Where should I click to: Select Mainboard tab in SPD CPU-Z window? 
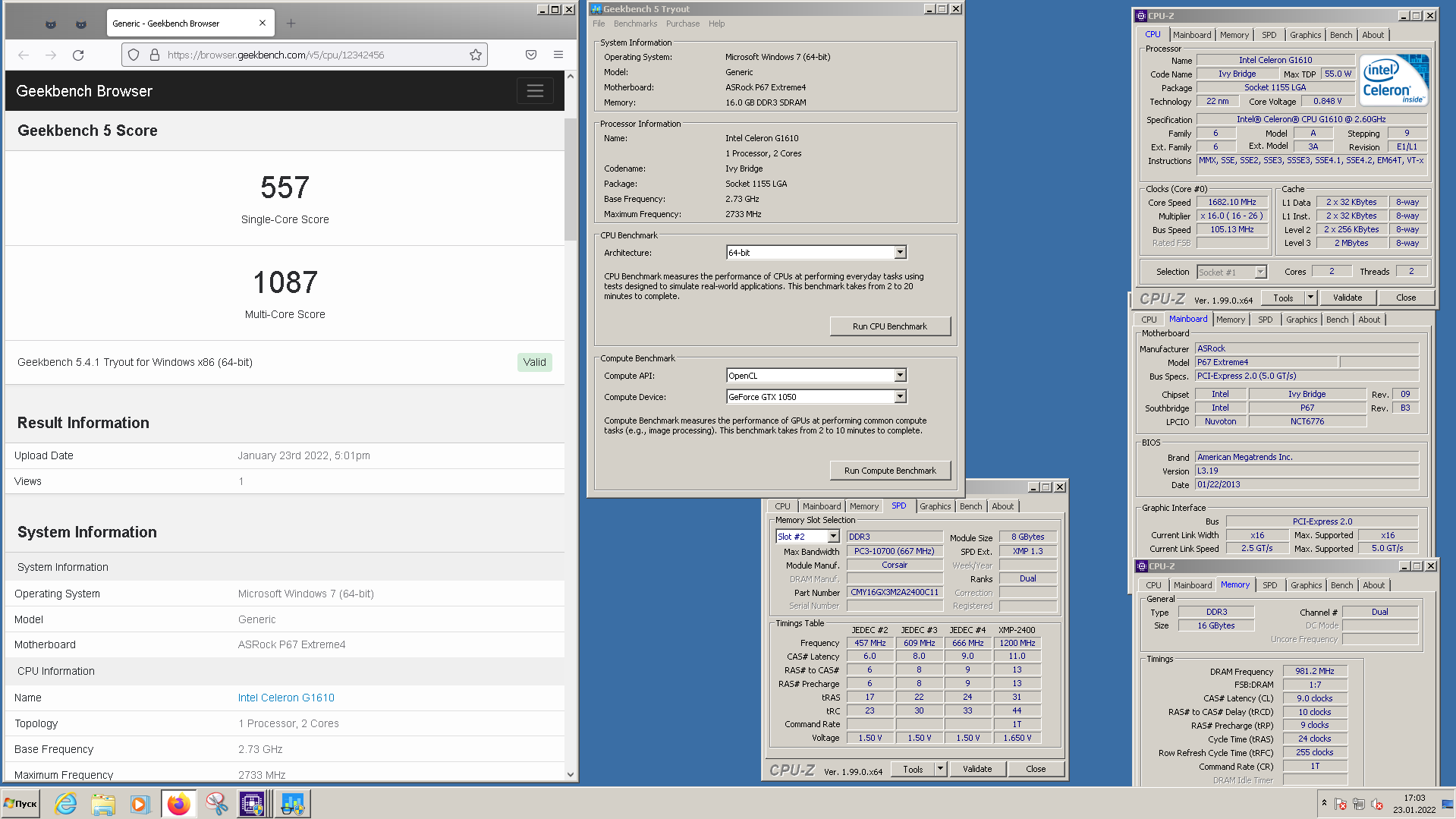coord(822,506)
